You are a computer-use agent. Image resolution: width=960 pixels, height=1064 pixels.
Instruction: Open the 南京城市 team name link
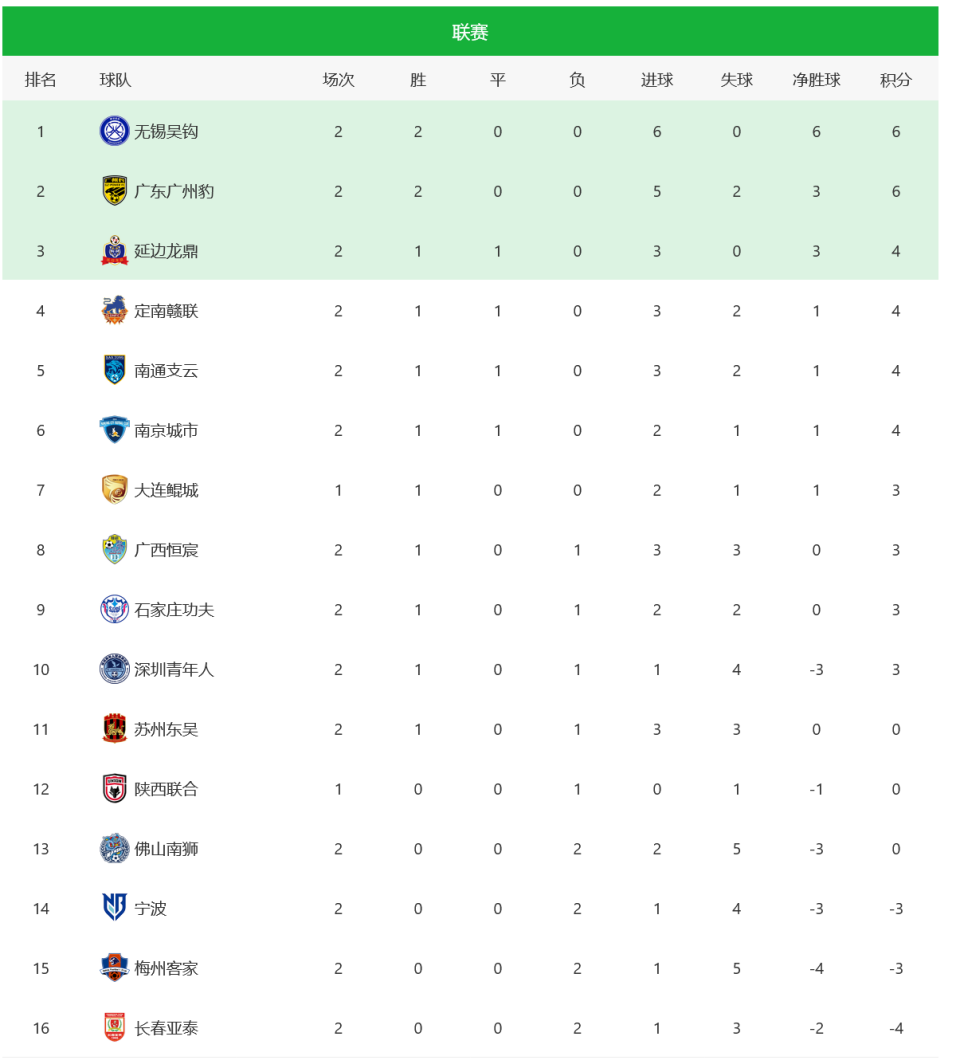pos(166,431)
